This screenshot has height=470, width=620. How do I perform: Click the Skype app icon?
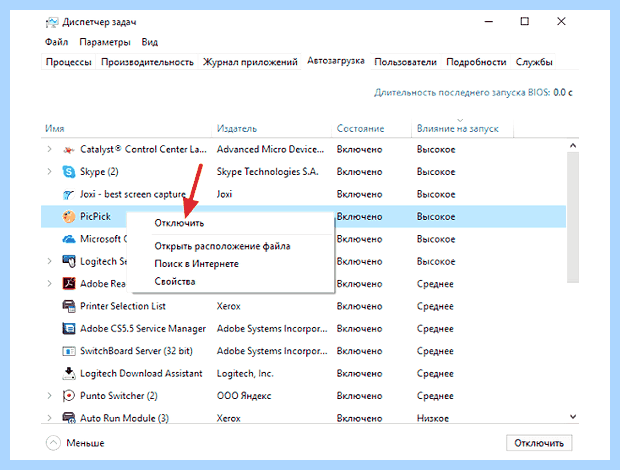[x=69, y=172]
